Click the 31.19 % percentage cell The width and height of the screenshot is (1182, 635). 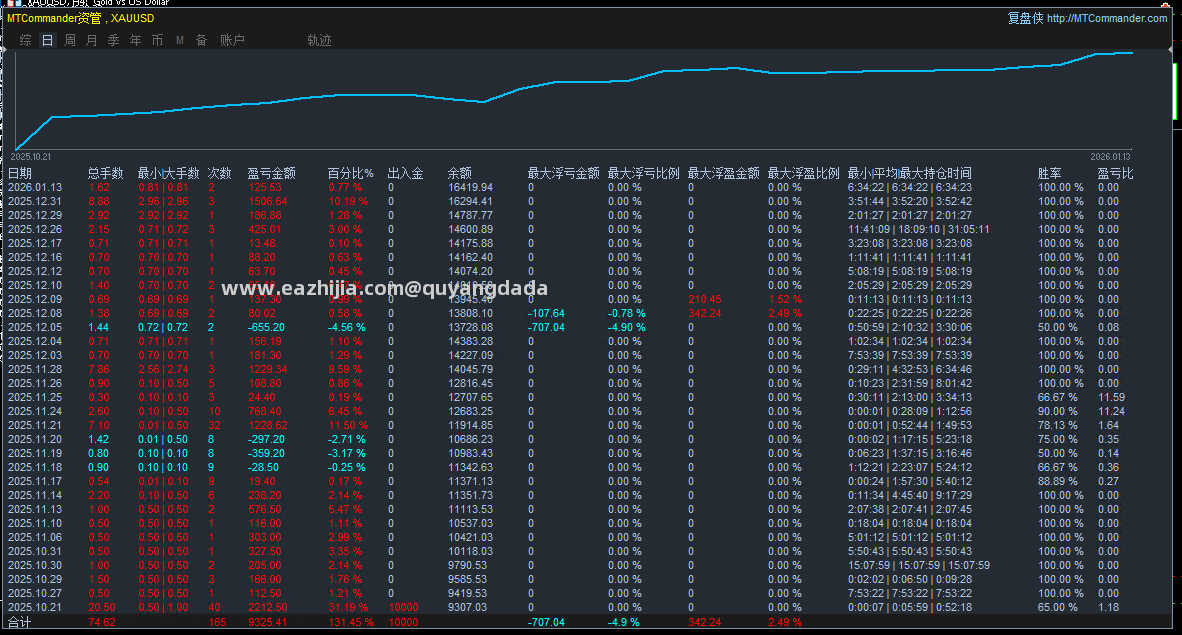[x=348, y=608]
